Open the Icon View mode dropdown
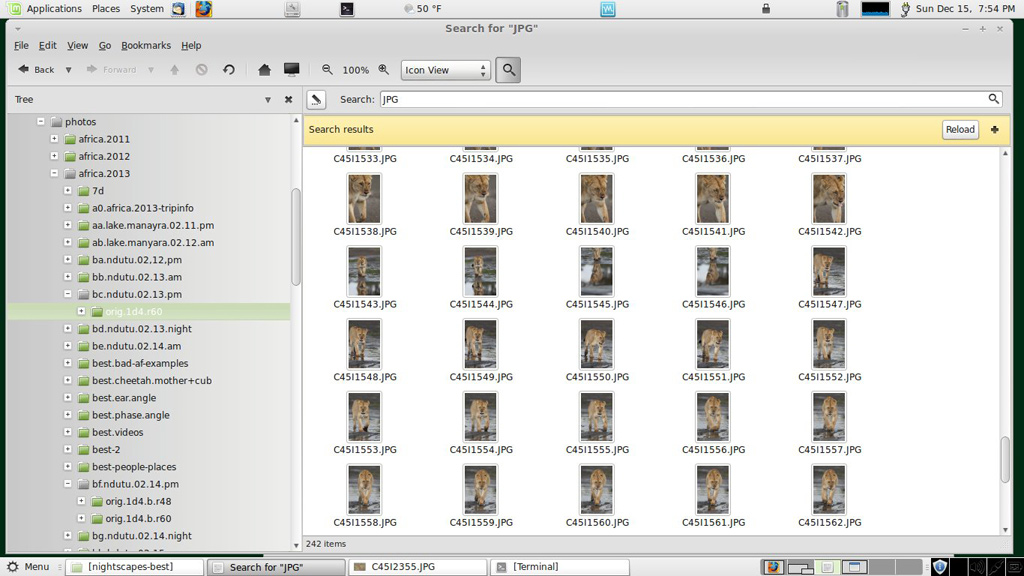The height and width of the screenshot is (576, 1024). click(445, 70)
